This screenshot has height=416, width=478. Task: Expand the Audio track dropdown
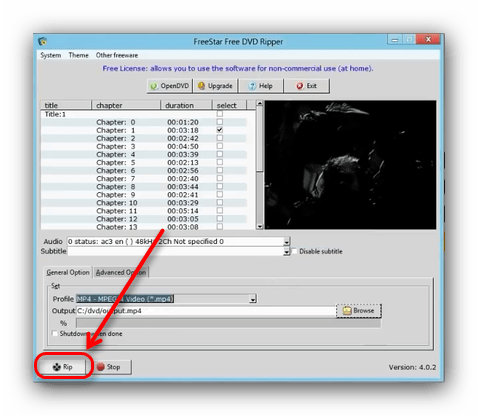click(287, 241)
